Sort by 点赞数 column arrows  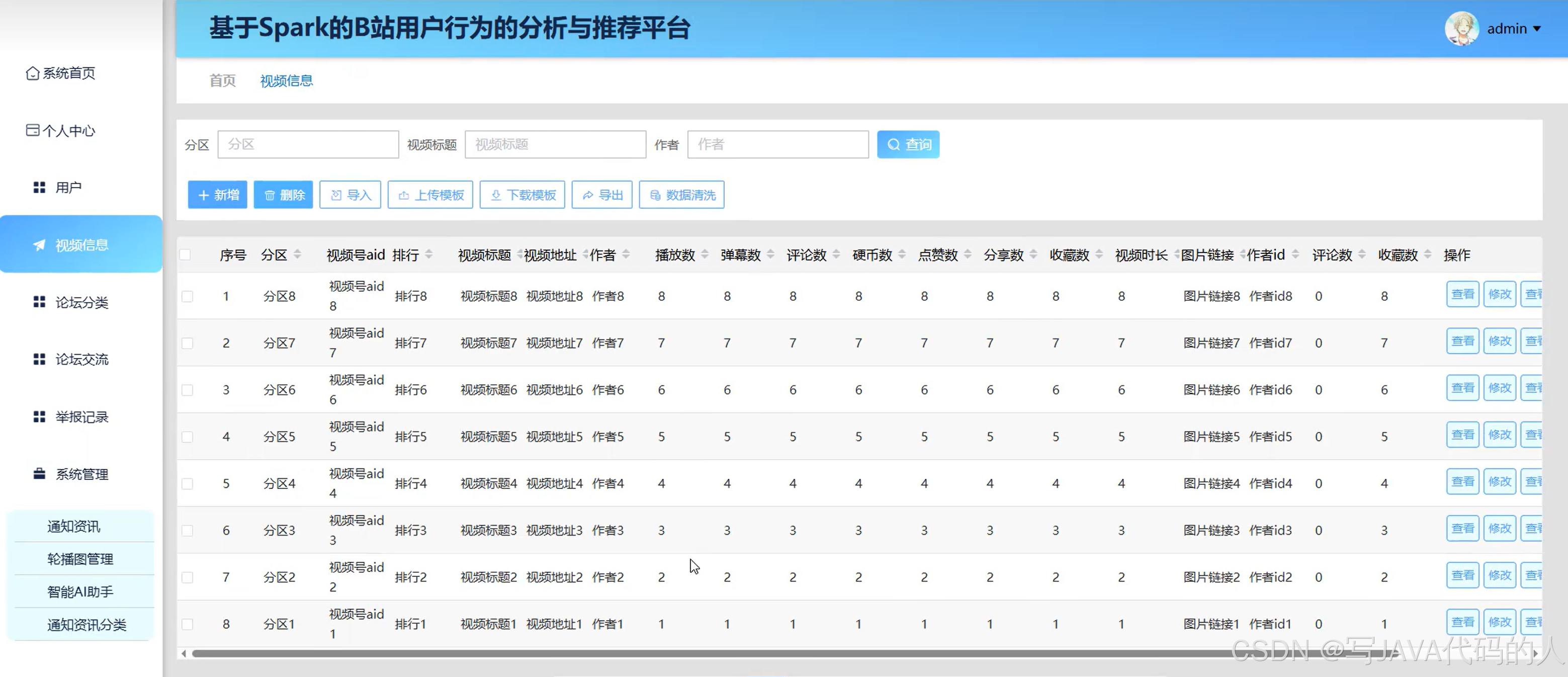tap(968, 255)
